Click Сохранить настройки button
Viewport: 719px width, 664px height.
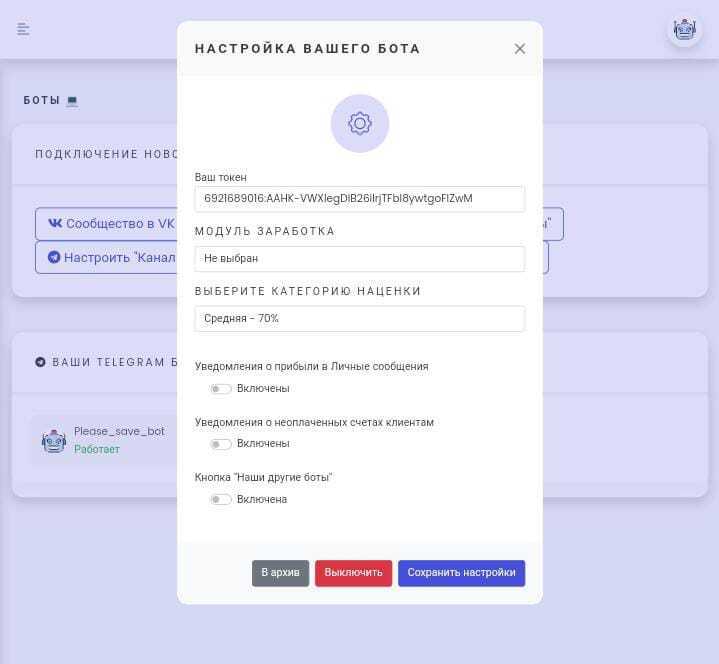coord(461,573)
